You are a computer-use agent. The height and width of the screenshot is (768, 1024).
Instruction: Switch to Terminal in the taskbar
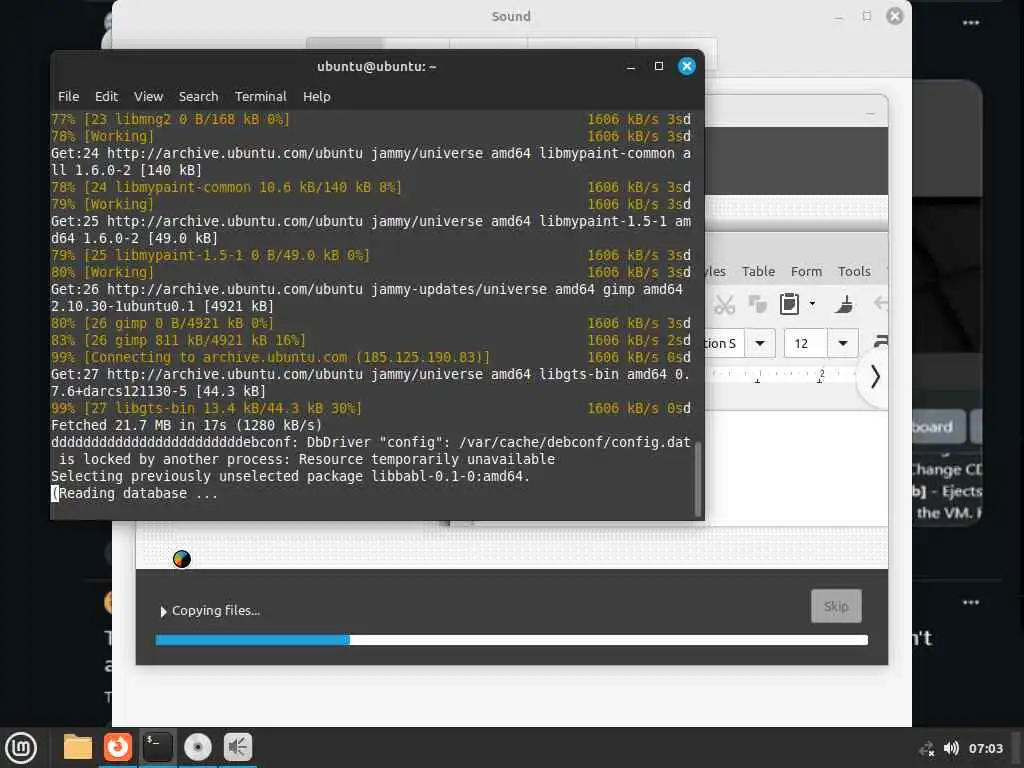click(157, 747)
